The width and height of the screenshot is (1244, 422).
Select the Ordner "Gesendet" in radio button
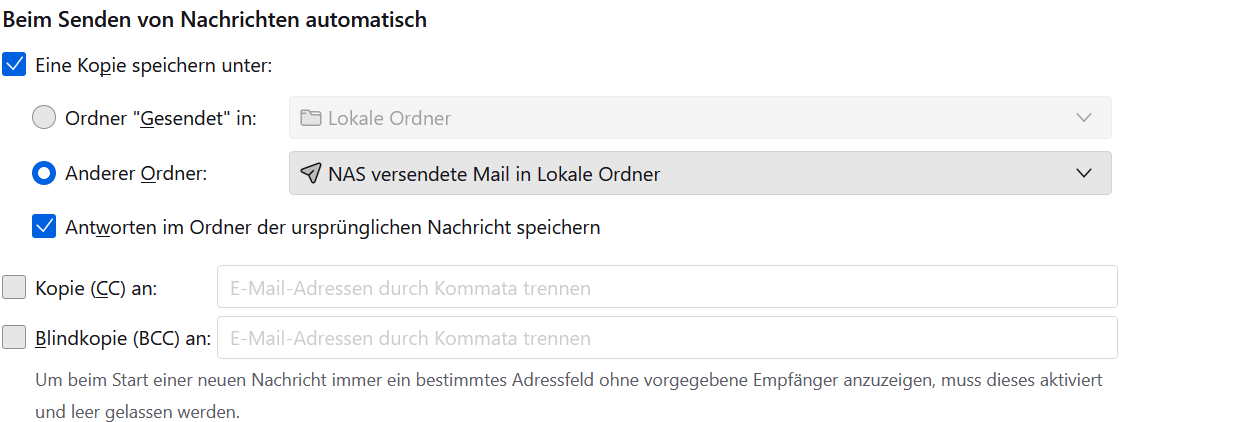pos(44,118)
